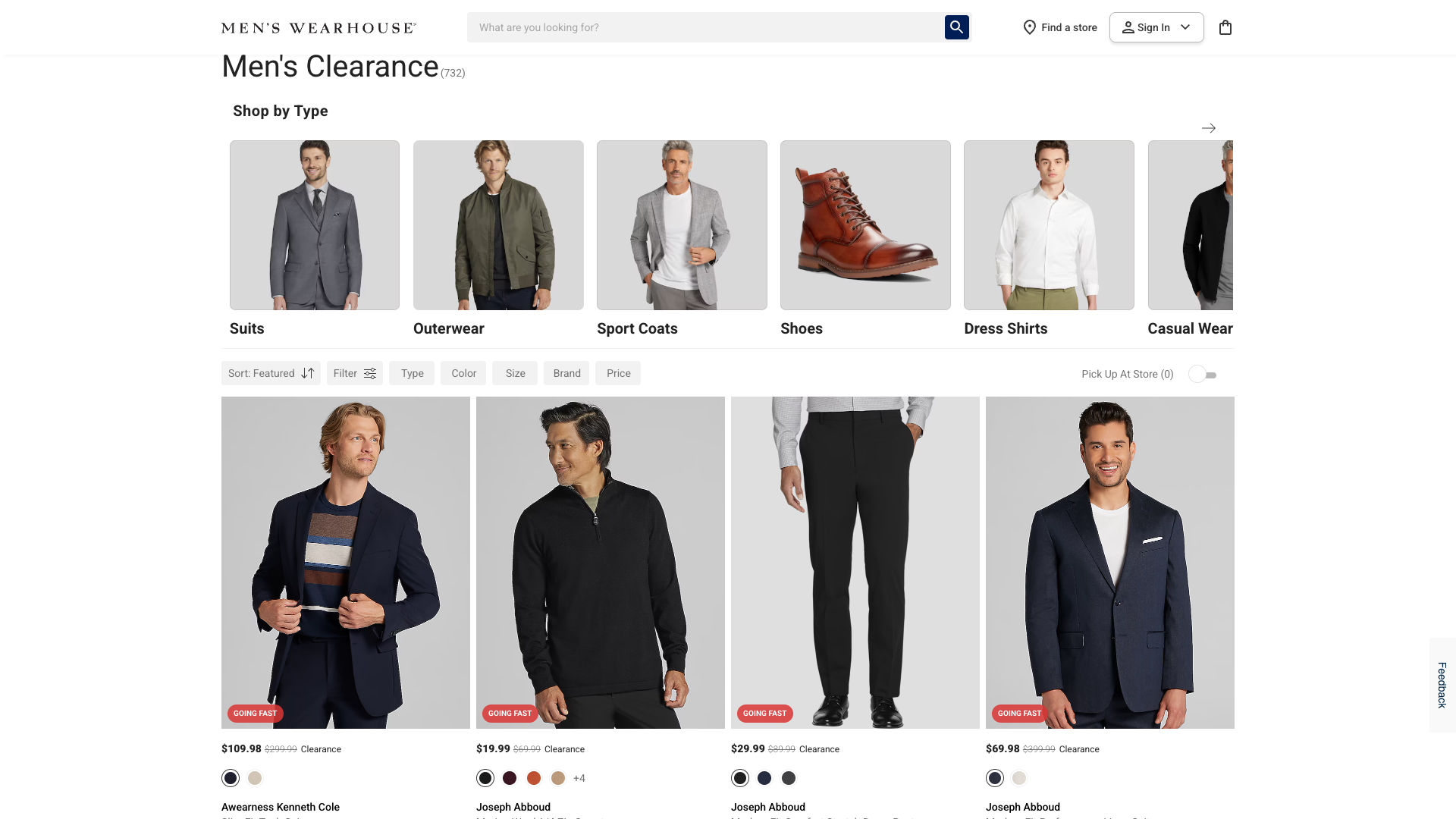Screen dimensions: 1456x819
Task: Click the +4 more colors link
Action: (x=579, y=778)
